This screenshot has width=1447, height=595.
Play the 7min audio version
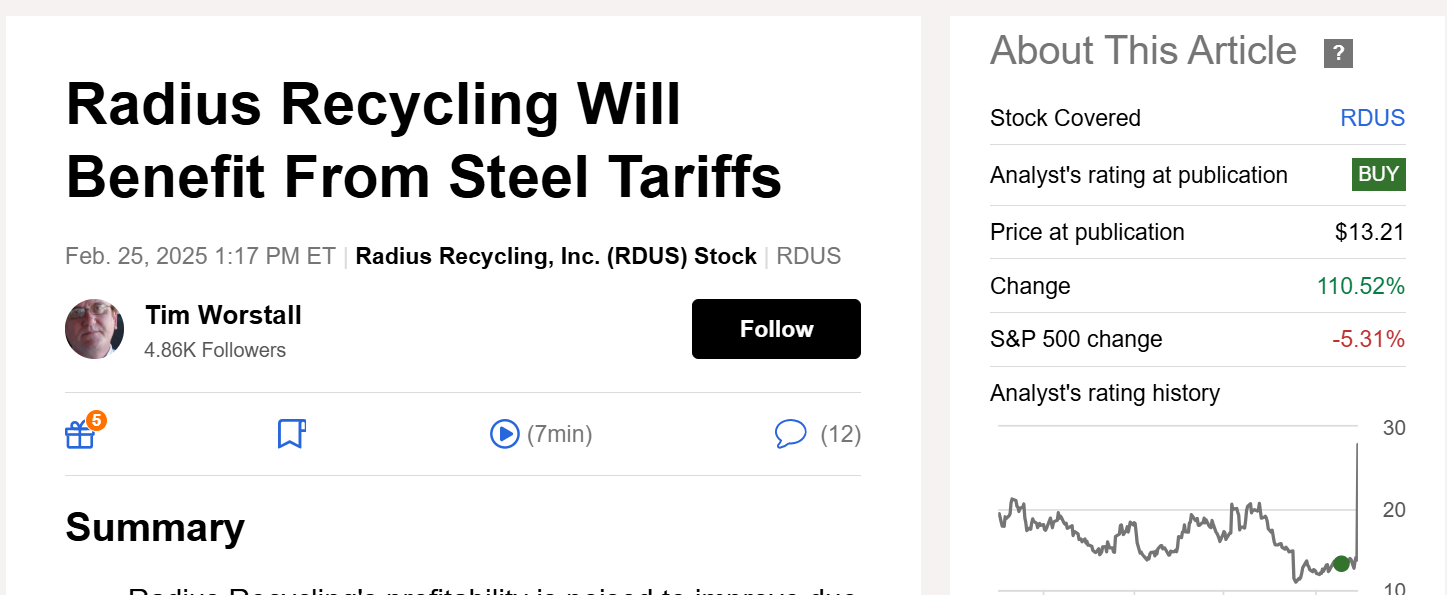[x=505, y=434]
